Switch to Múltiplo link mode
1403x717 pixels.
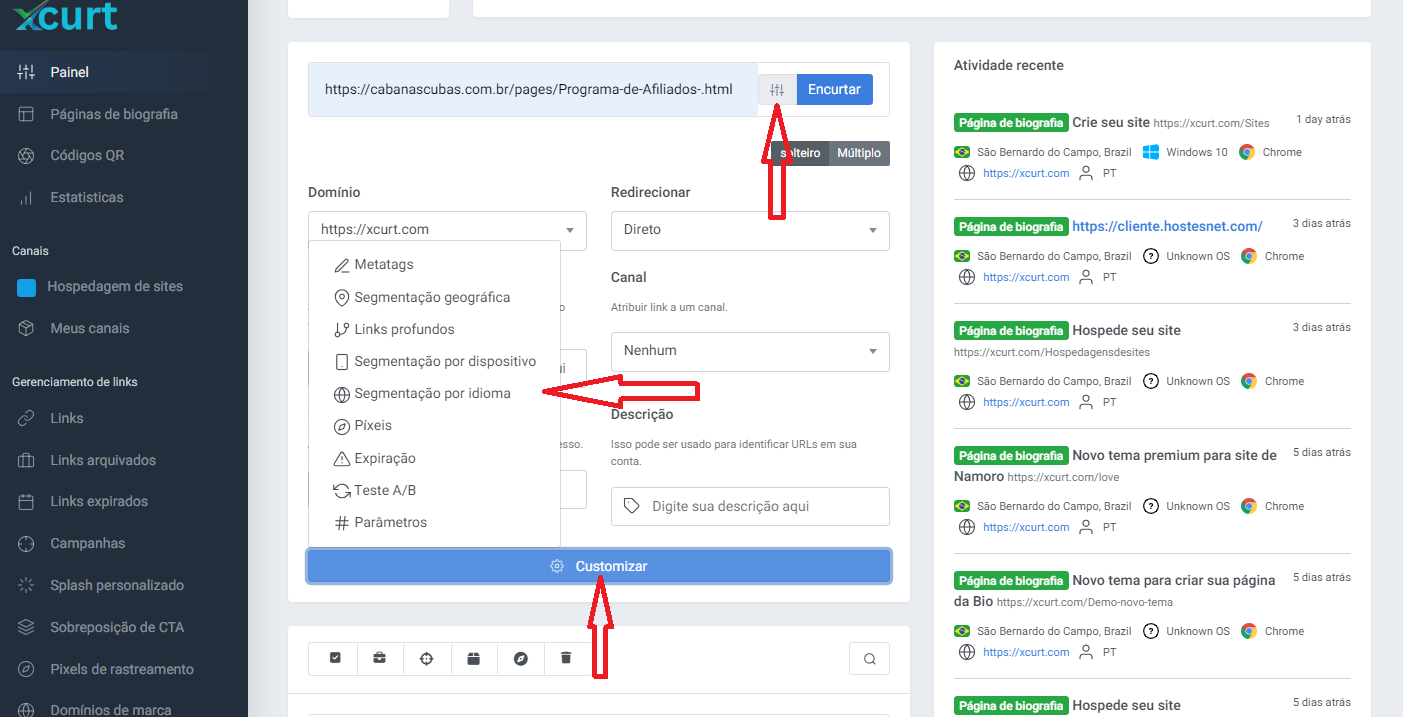pos(859,153)
